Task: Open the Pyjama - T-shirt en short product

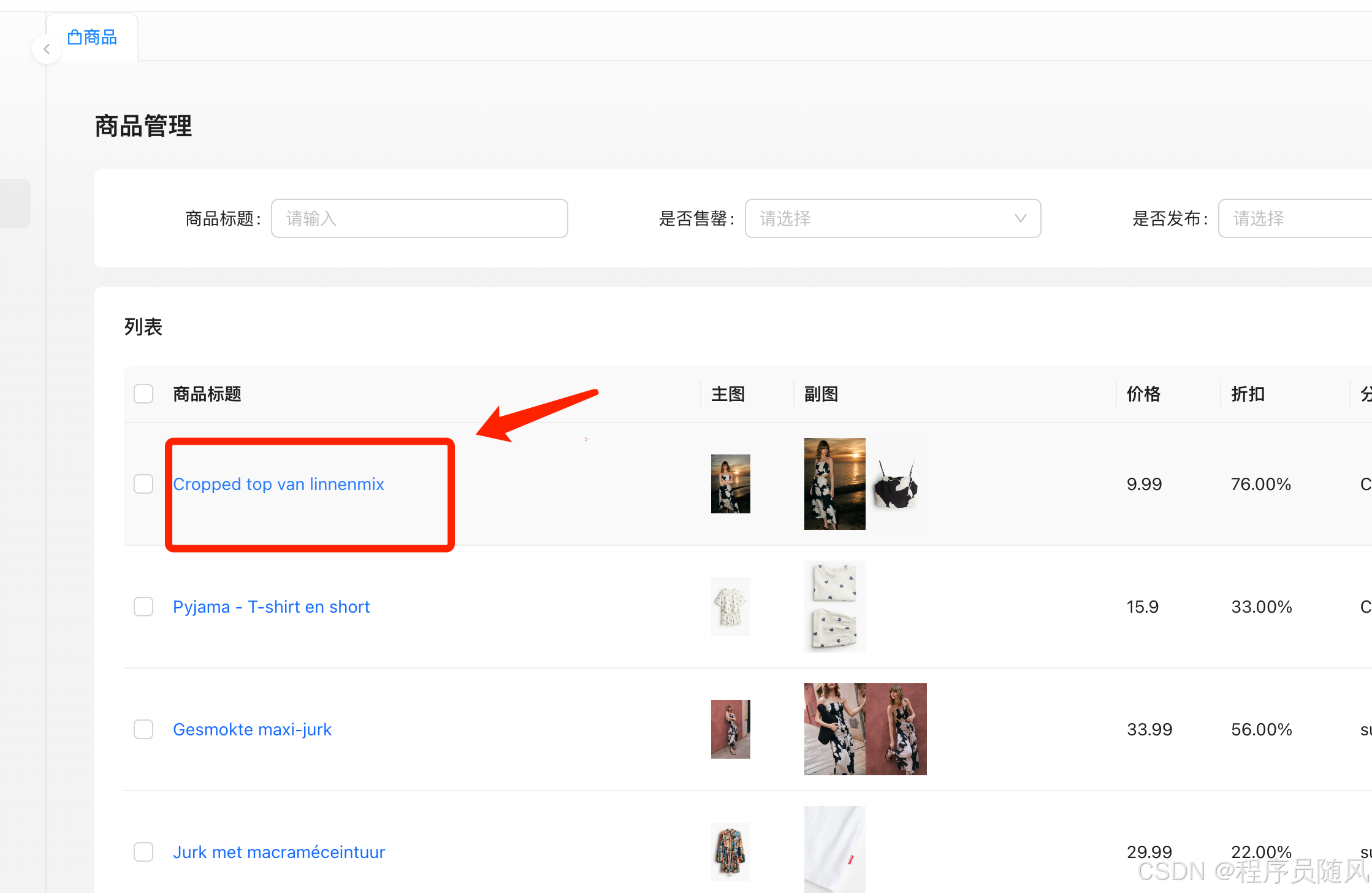Action: pyautogui.click(x=272, y=607)
